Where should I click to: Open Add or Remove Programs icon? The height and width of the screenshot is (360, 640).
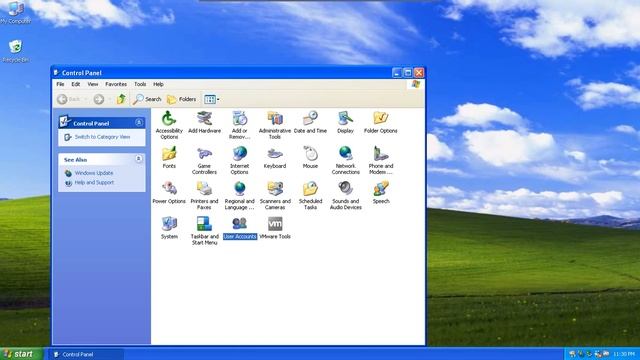[x=240, y=124]
